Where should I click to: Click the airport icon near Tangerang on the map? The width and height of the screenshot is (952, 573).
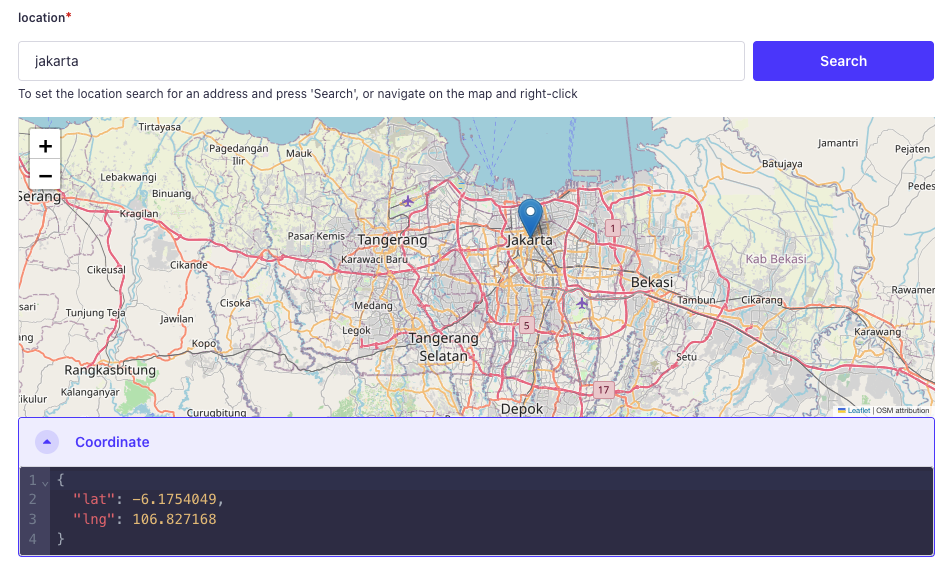(x=408, y=201)
